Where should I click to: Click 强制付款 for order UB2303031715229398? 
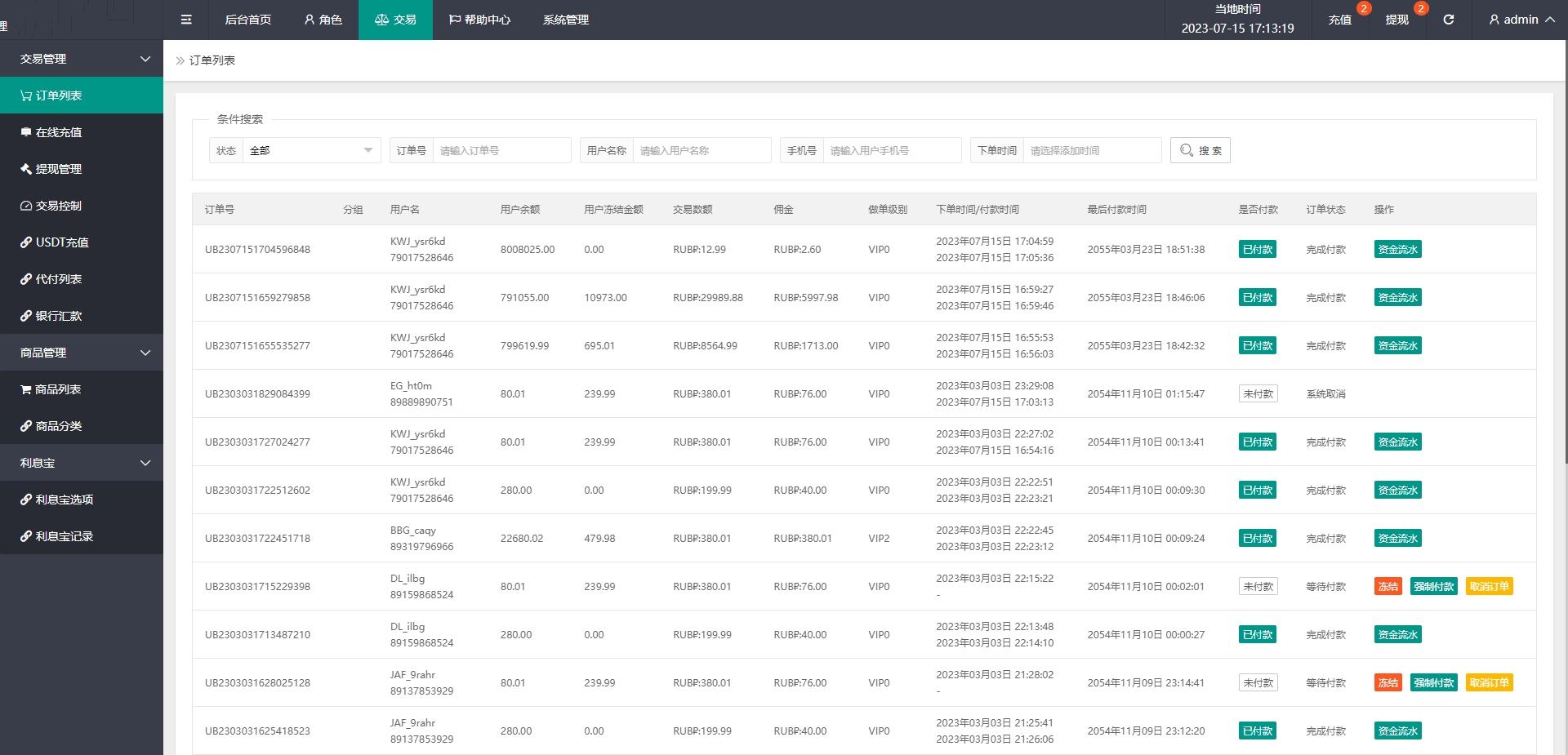tap(1433, 587)
